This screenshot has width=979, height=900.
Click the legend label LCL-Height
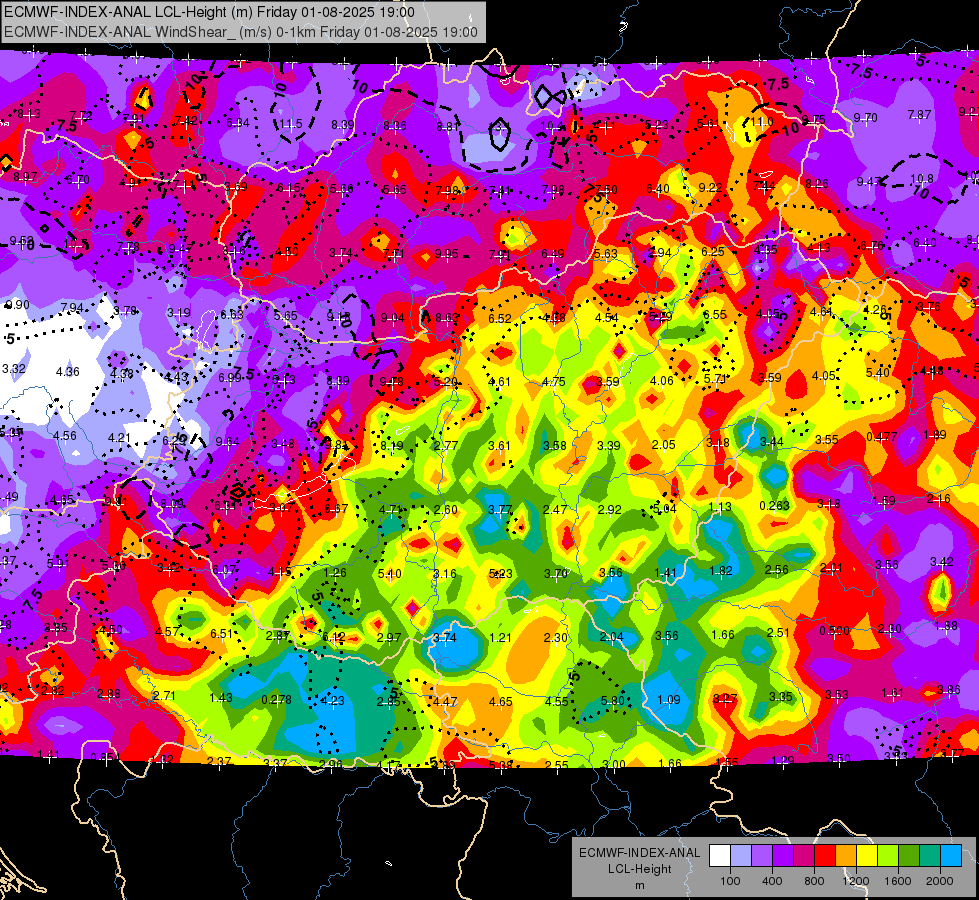[x=639, y=869]
